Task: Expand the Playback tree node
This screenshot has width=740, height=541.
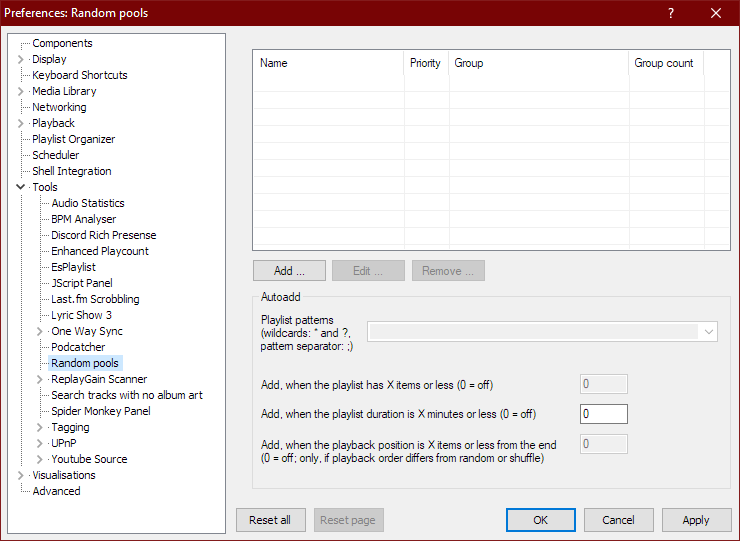Action: click(x=20, y=124)
